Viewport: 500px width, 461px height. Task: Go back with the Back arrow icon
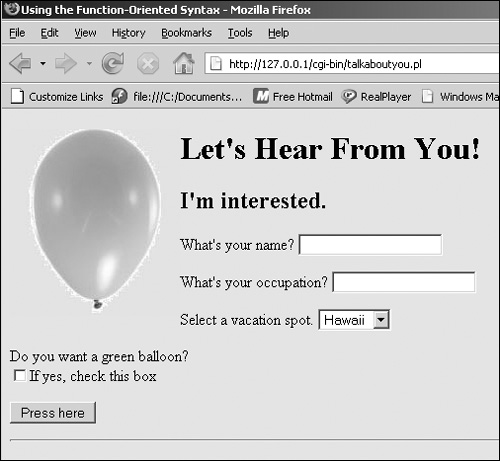(21, 63)
